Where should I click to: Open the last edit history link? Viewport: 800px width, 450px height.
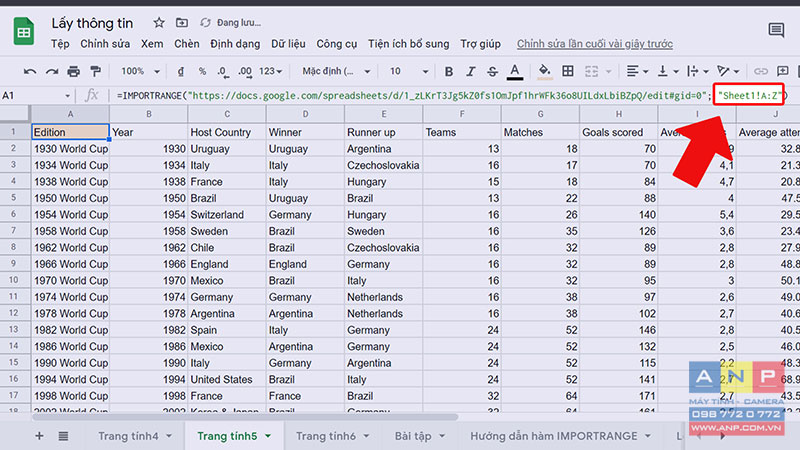point(595,44)
